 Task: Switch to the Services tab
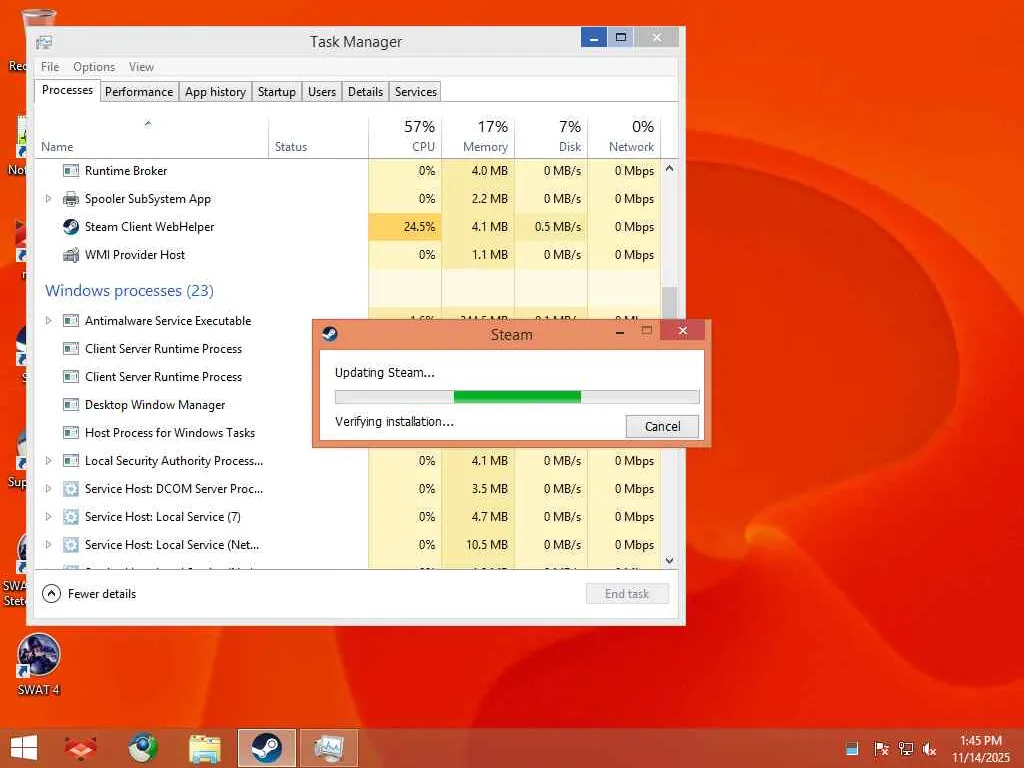pyautogui.click(x=416, y=92)
